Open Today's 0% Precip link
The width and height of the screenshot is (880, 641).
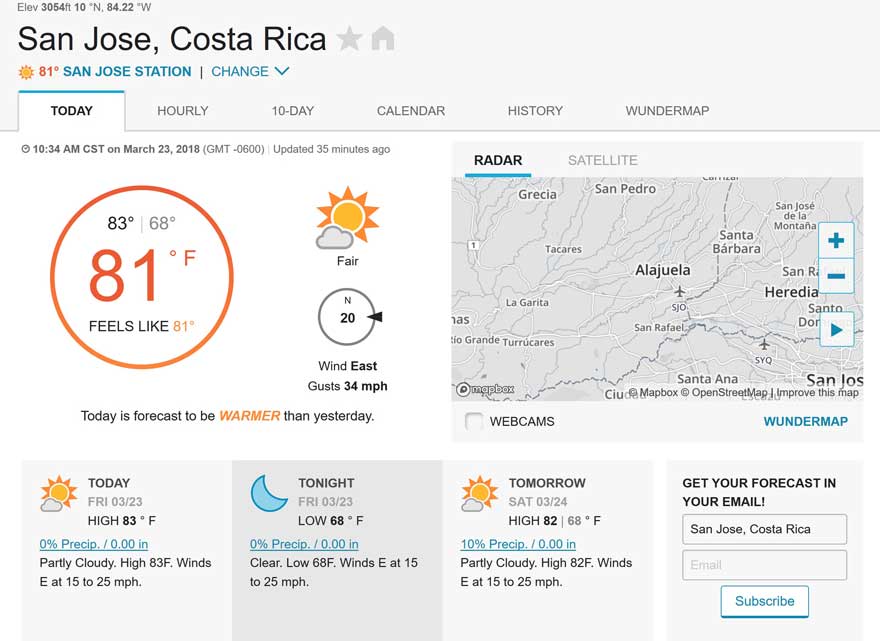click(x=94, y=544)
